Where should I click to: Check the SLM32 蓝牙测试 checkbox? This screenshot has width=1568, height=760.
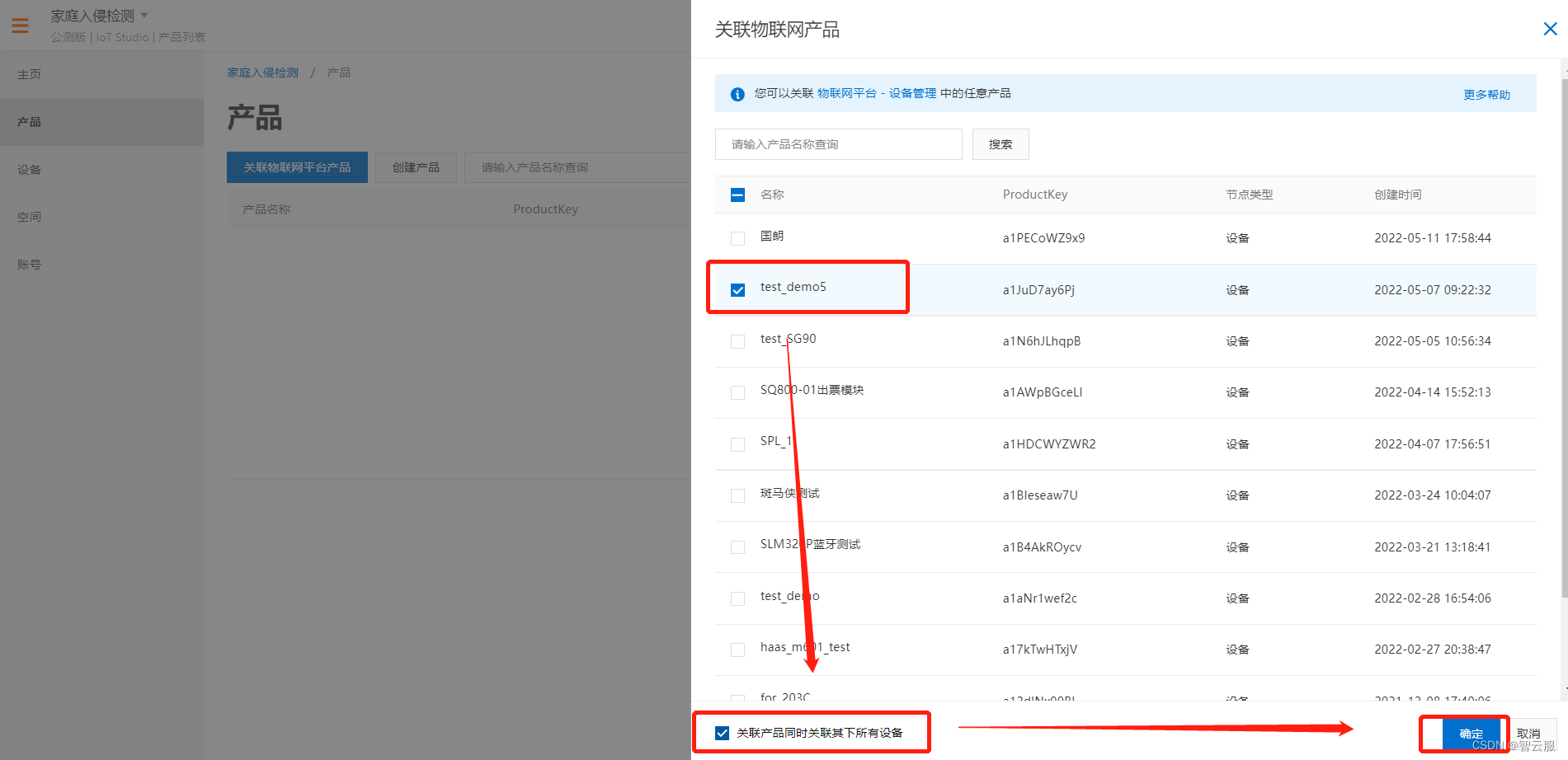[737, 547]
